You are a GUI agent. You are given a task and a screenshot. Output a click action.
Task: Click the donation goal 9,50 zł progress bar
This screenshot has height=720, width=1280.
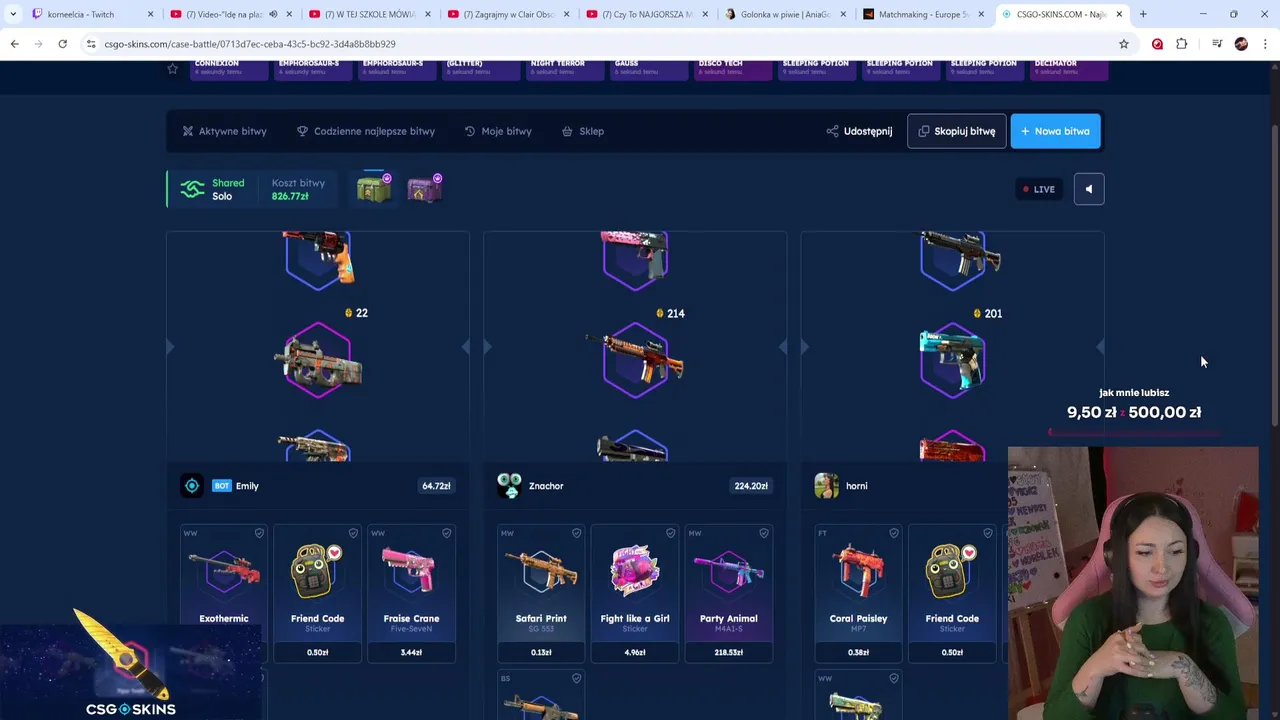1134,433
